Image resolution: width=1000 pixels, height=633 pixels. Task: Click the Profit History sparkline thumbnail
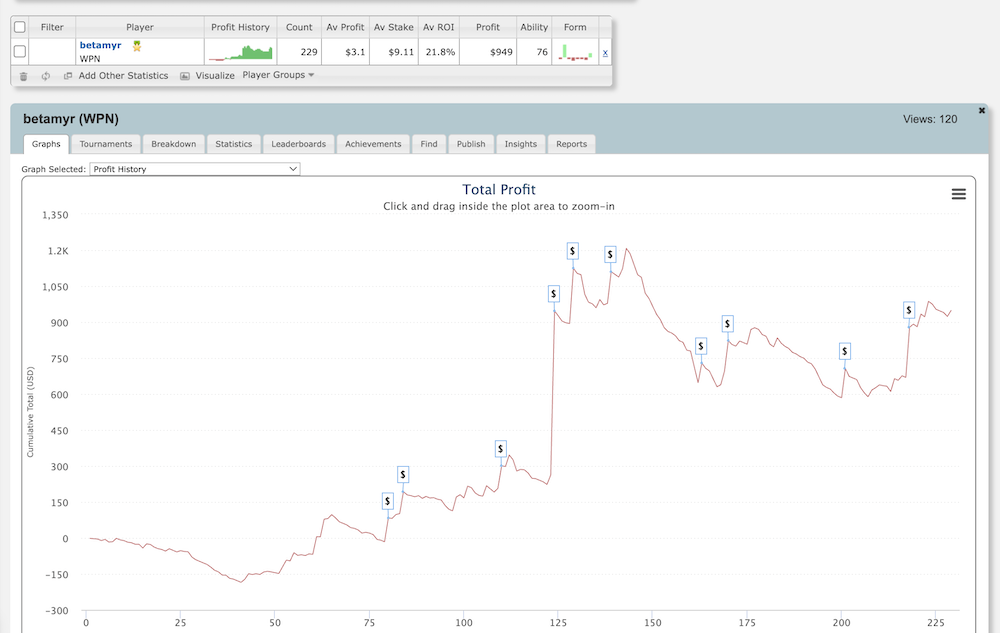point(240,52)
